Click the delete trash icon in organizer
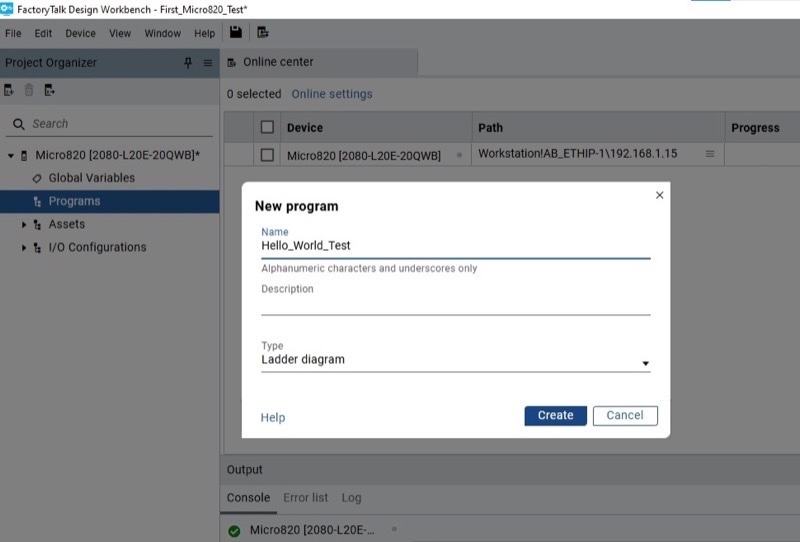The height and width of the screenshot is (542, 800). 29,90
